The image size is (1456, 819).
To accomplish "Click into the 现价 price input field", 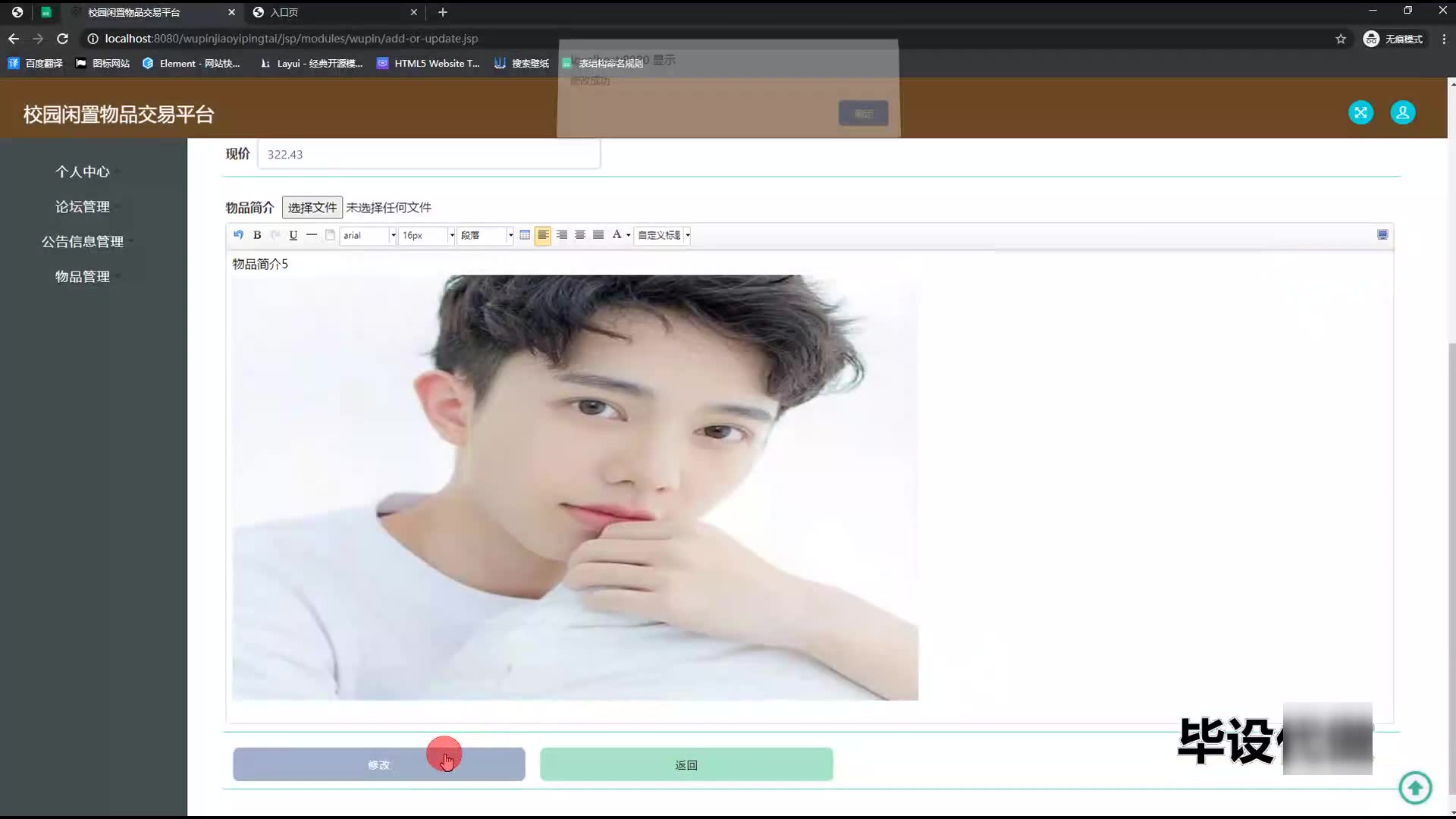I will (428, 154).
